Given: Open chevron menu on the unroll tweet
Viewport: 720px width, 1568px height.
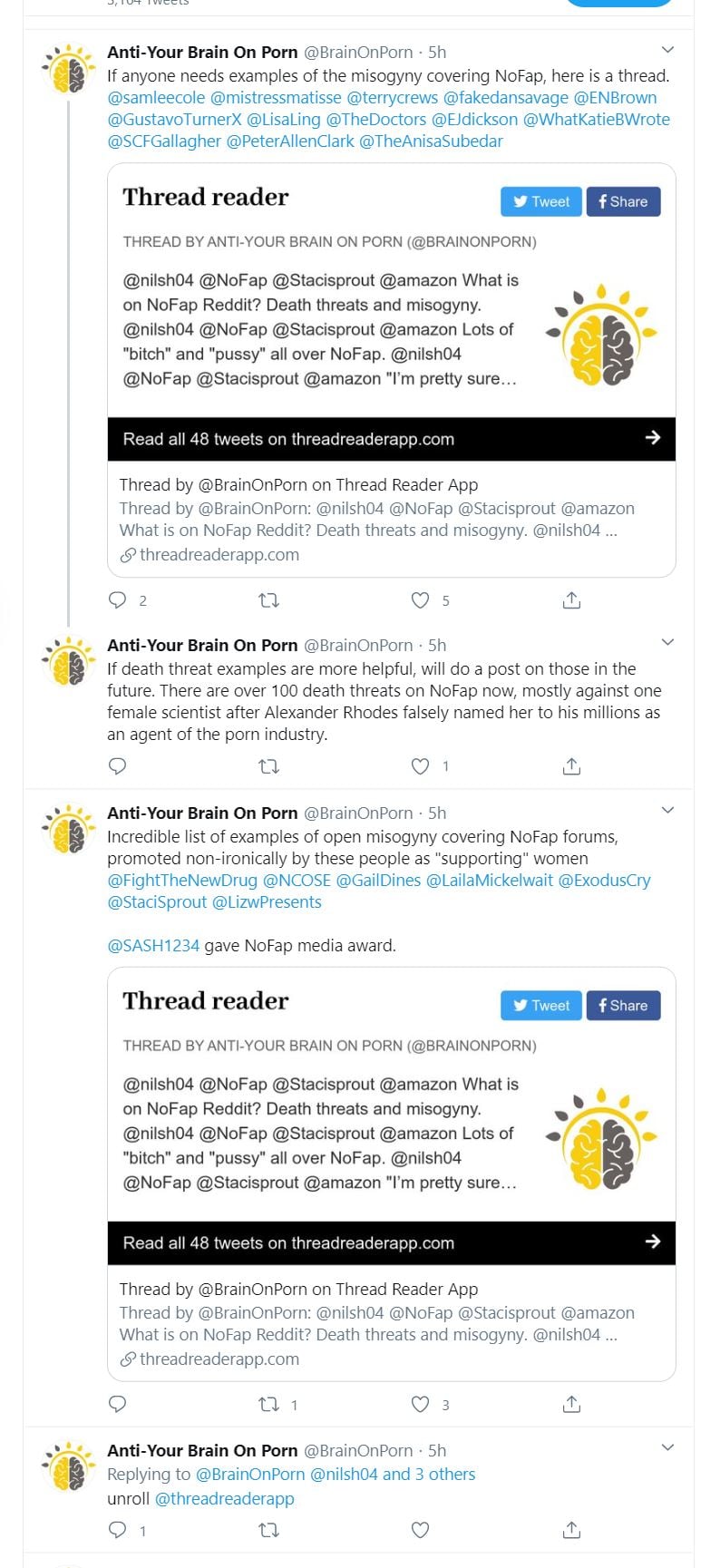Looking at the screenshot, I should coord(667,1448).
